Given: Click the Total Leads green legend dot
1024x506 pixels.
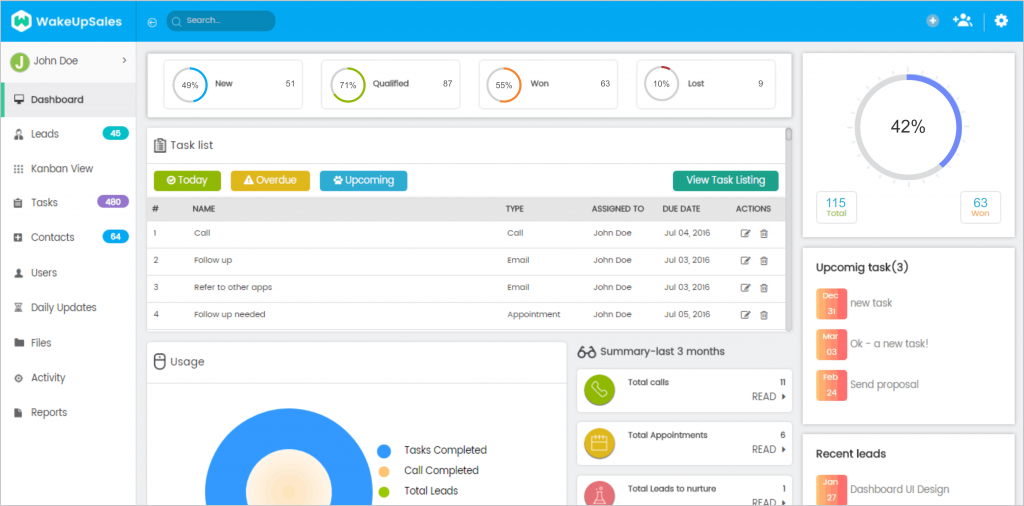Looking at the screenshot, I should click(x=384, y=491).
